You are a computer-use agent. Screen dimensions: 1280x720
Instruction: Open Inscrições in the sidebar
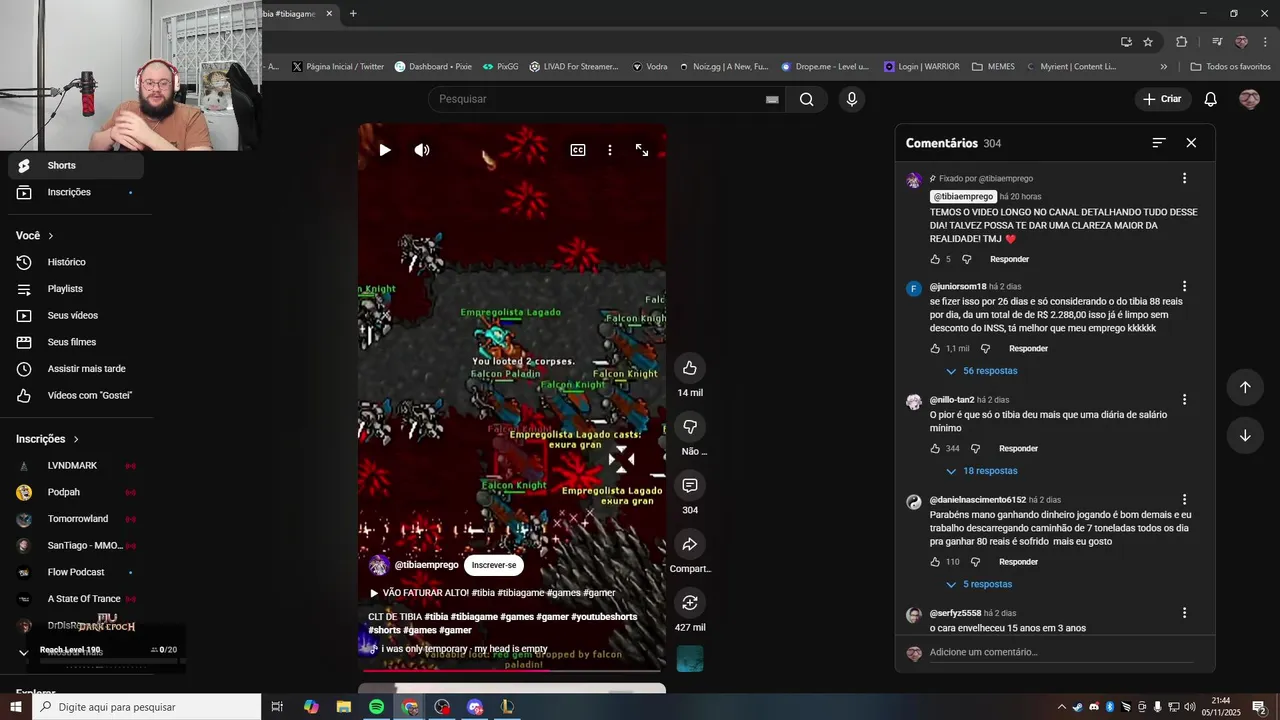pos(76,192)
